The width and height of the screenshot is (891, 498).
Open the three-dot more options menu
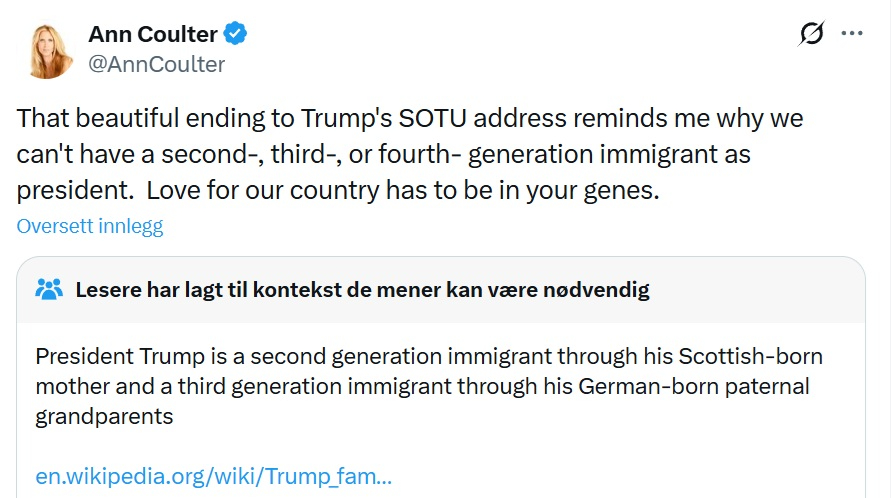tap(852, 34)
